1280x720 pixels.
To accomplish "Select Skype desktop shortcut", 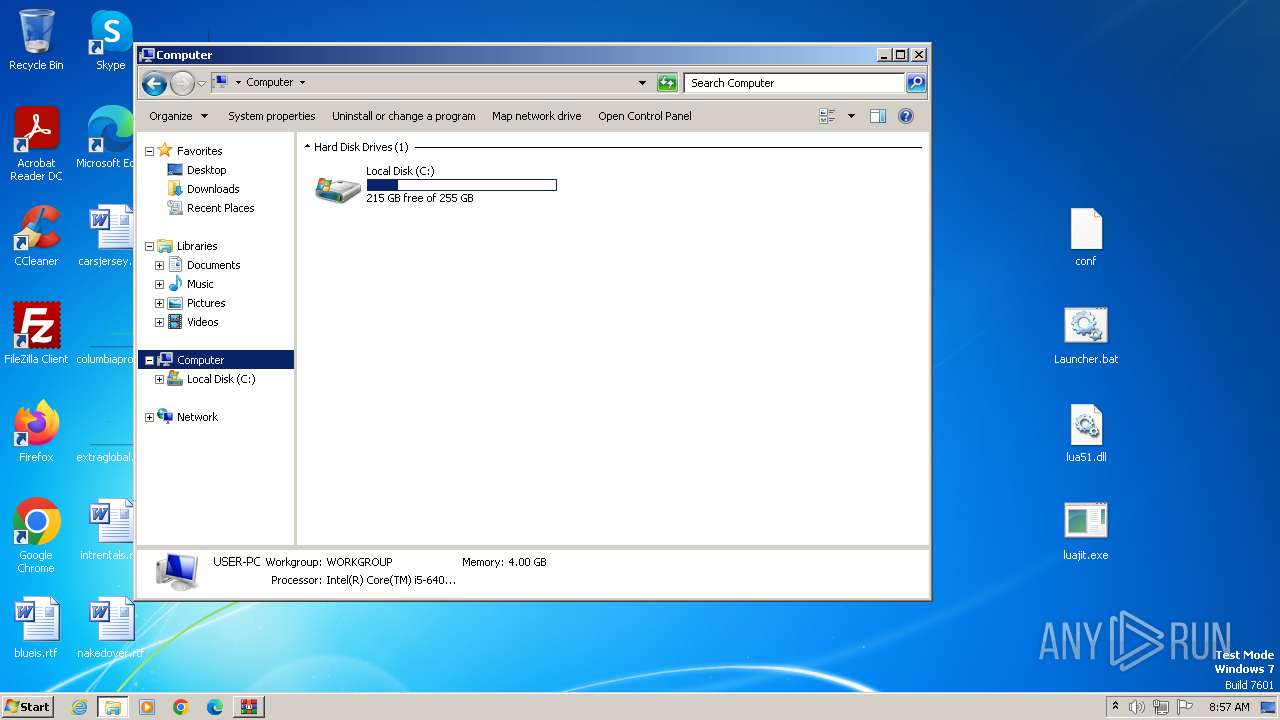I will coord(111,40).
